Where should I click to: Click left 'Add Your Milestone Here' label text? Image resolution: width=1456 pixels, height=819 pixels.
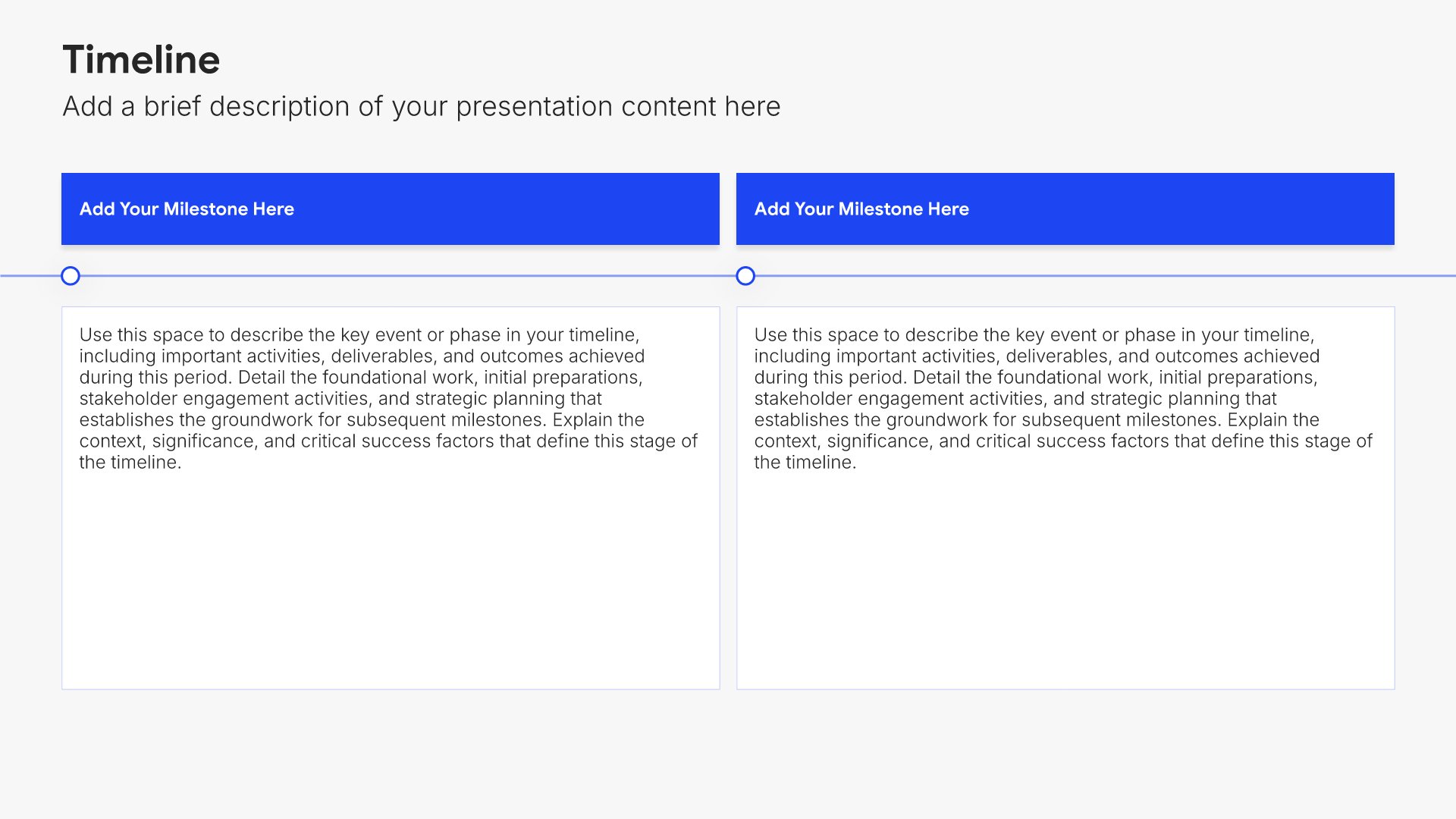coord(187,209)
